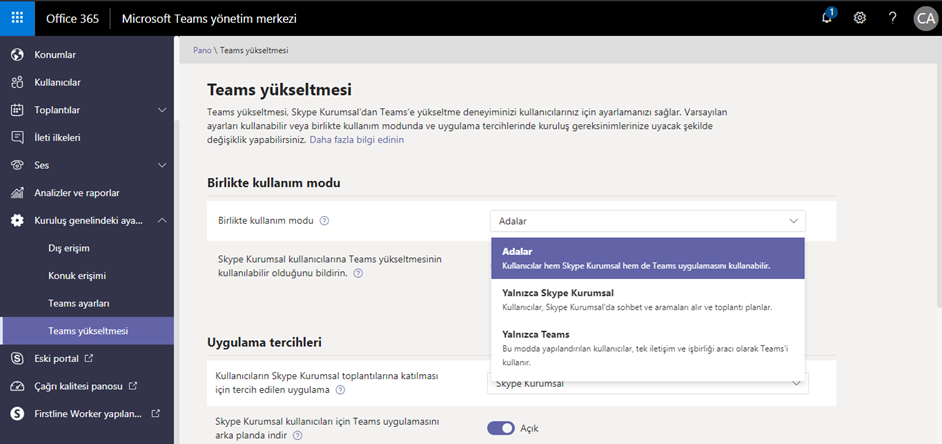Viewport: 942px width, 444px height.
Task: Click the 'Uygulama tercihleri' section heading
Action: pyautogui.click(x=264, y=342)
